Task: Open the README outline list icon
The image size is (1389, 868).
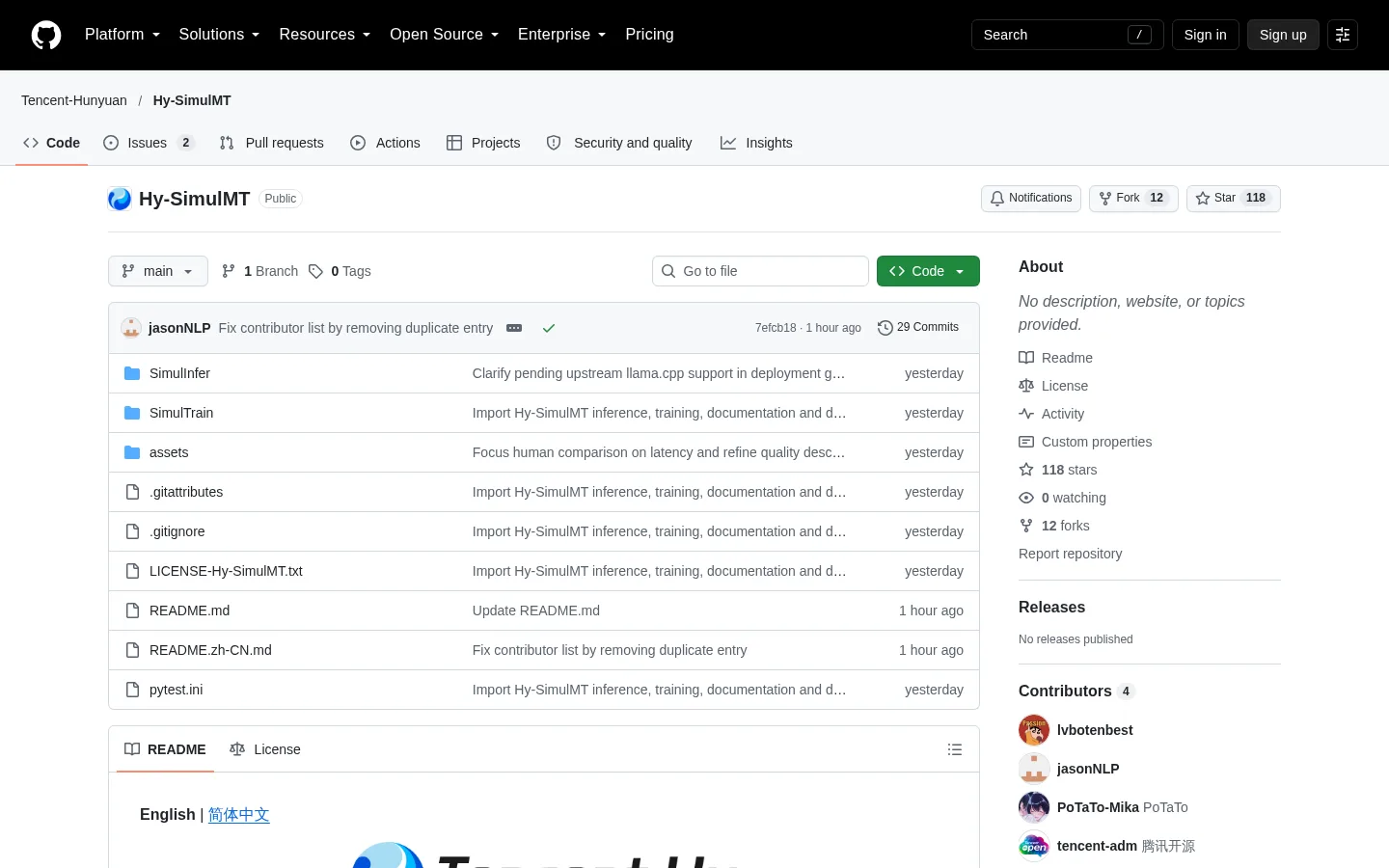Action: 955,749
